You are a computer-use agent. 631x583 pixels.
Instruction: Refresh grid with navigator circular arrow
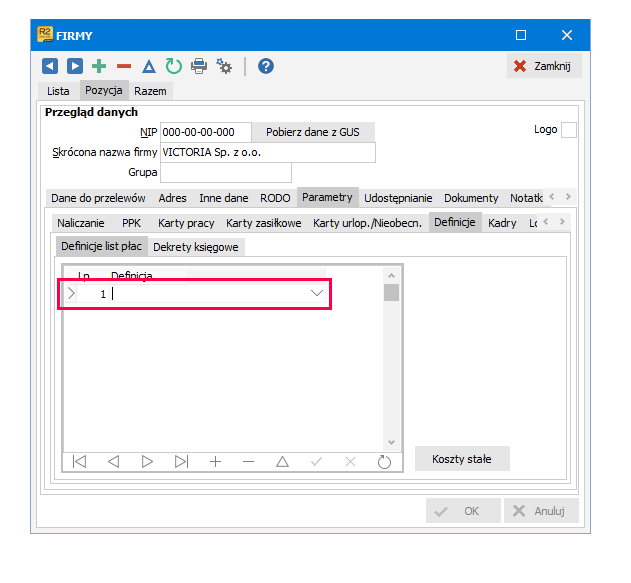384,461
